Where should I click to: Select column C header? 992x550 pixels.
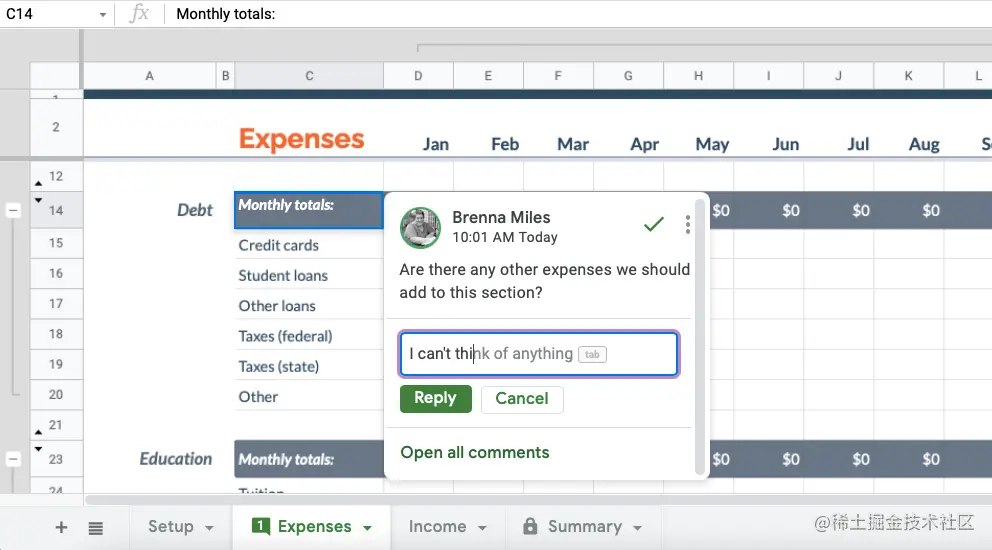pos(309,76)
